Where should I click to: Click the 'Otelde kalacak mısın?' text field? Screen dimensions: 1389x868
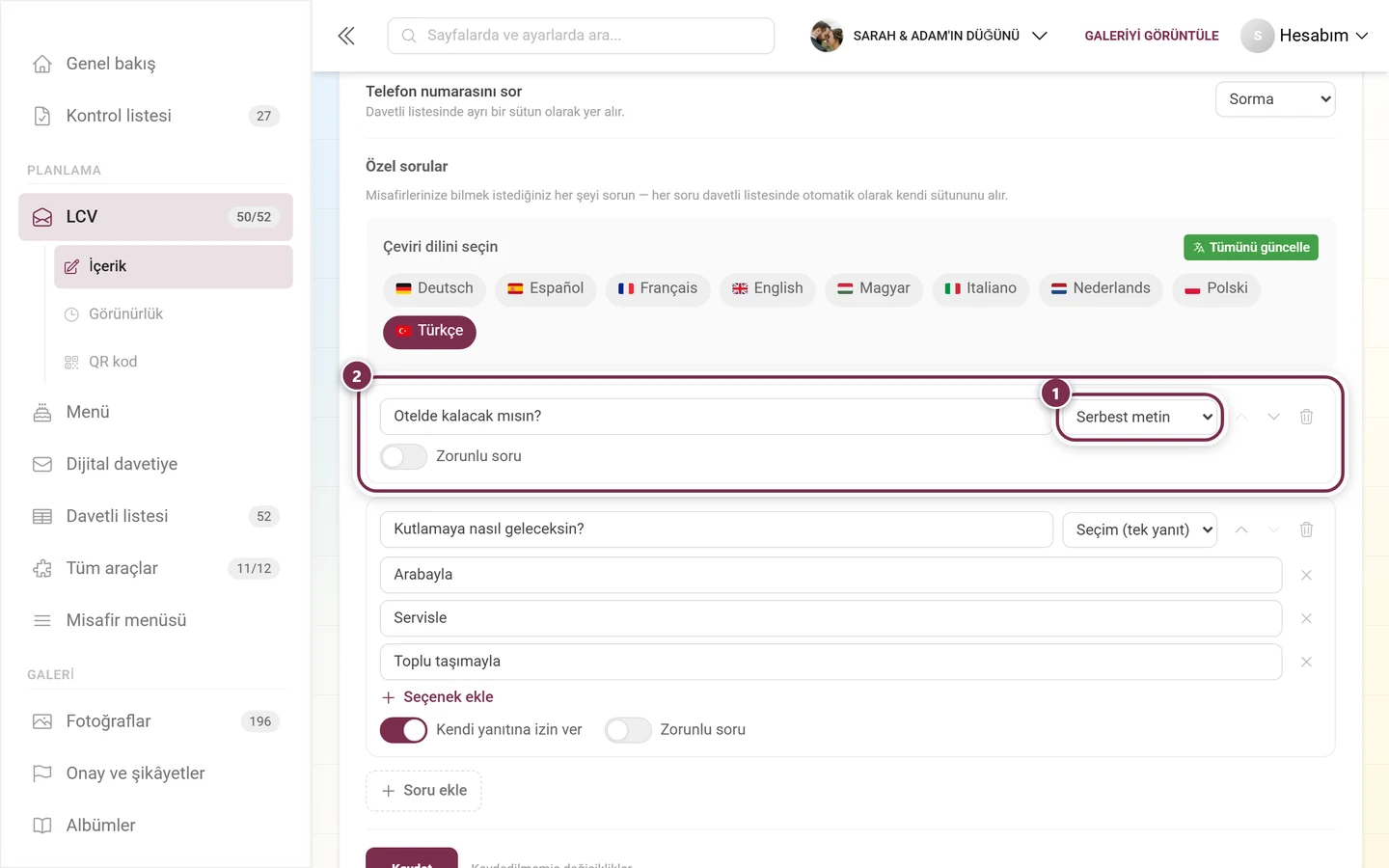click(716, 417)
